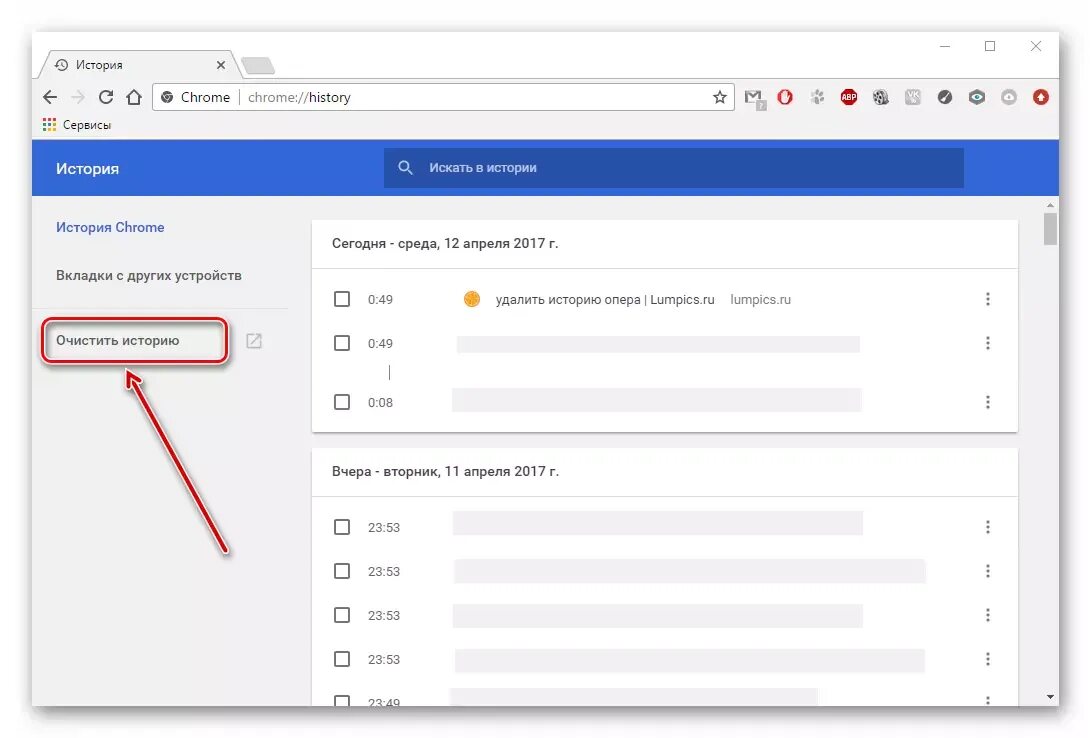Click the chrome://history address bar
The image size is (1091, 738).
pos(443,97)
